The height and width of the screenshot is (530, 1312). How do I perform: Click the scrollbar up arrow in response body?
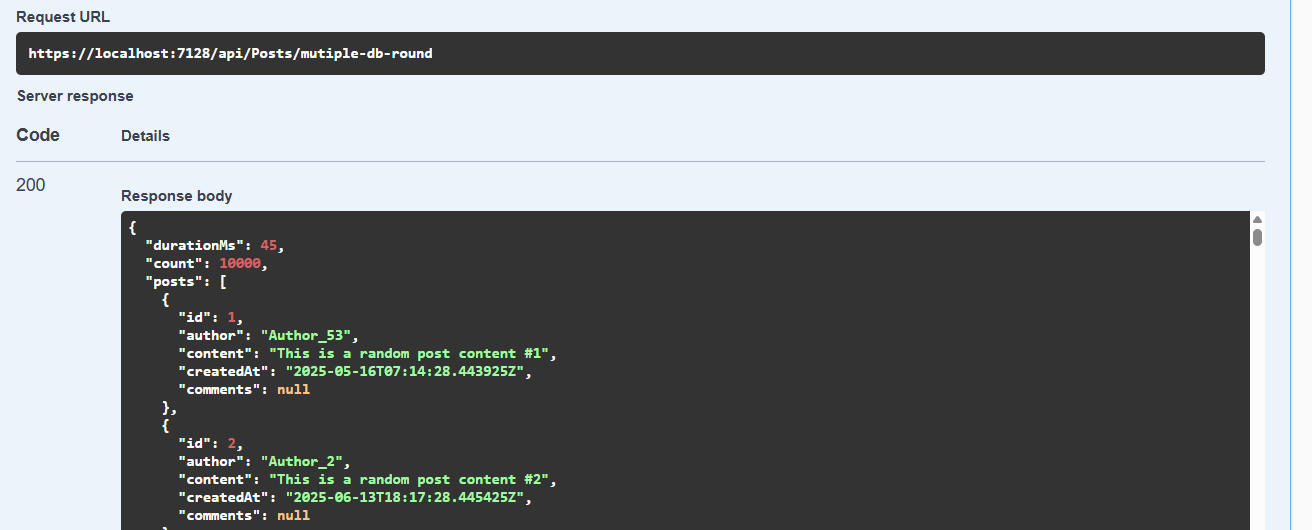click(1257, 220)
